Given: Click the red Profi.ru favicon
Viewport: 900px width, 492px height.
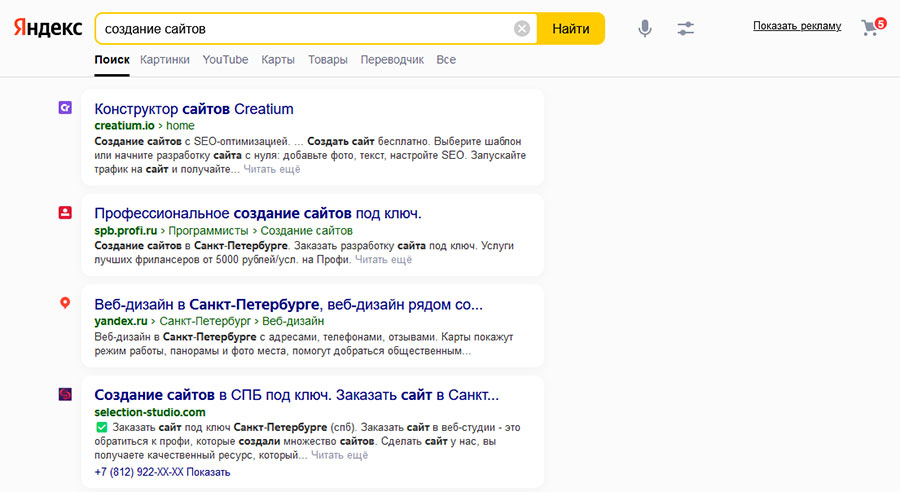Looking at the screenshot, I should [65, 212].
